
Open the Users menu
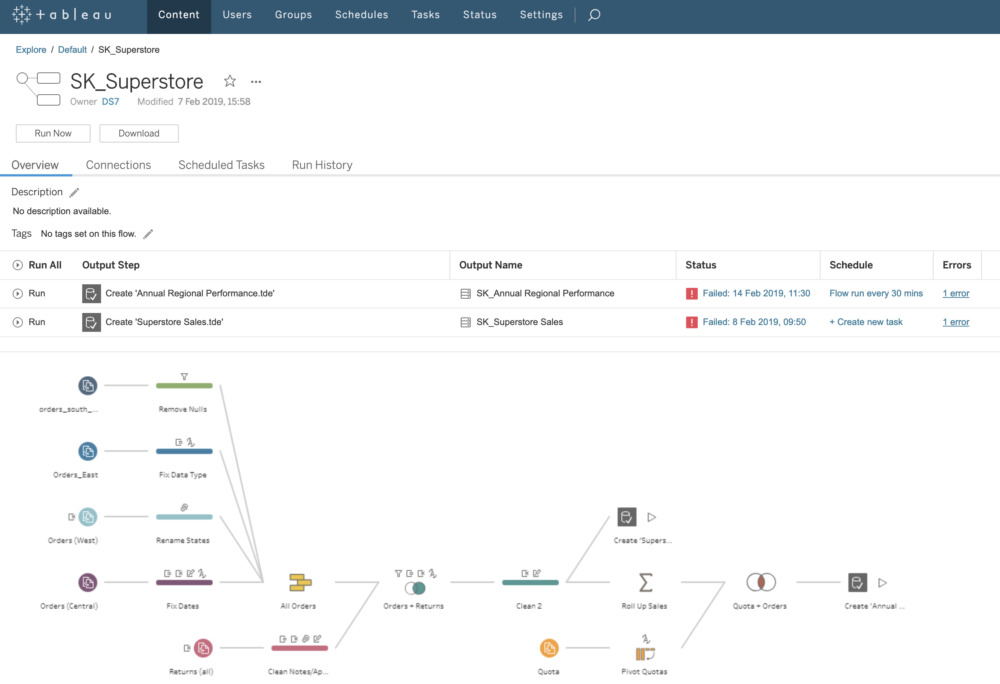(x=237, y=15)
